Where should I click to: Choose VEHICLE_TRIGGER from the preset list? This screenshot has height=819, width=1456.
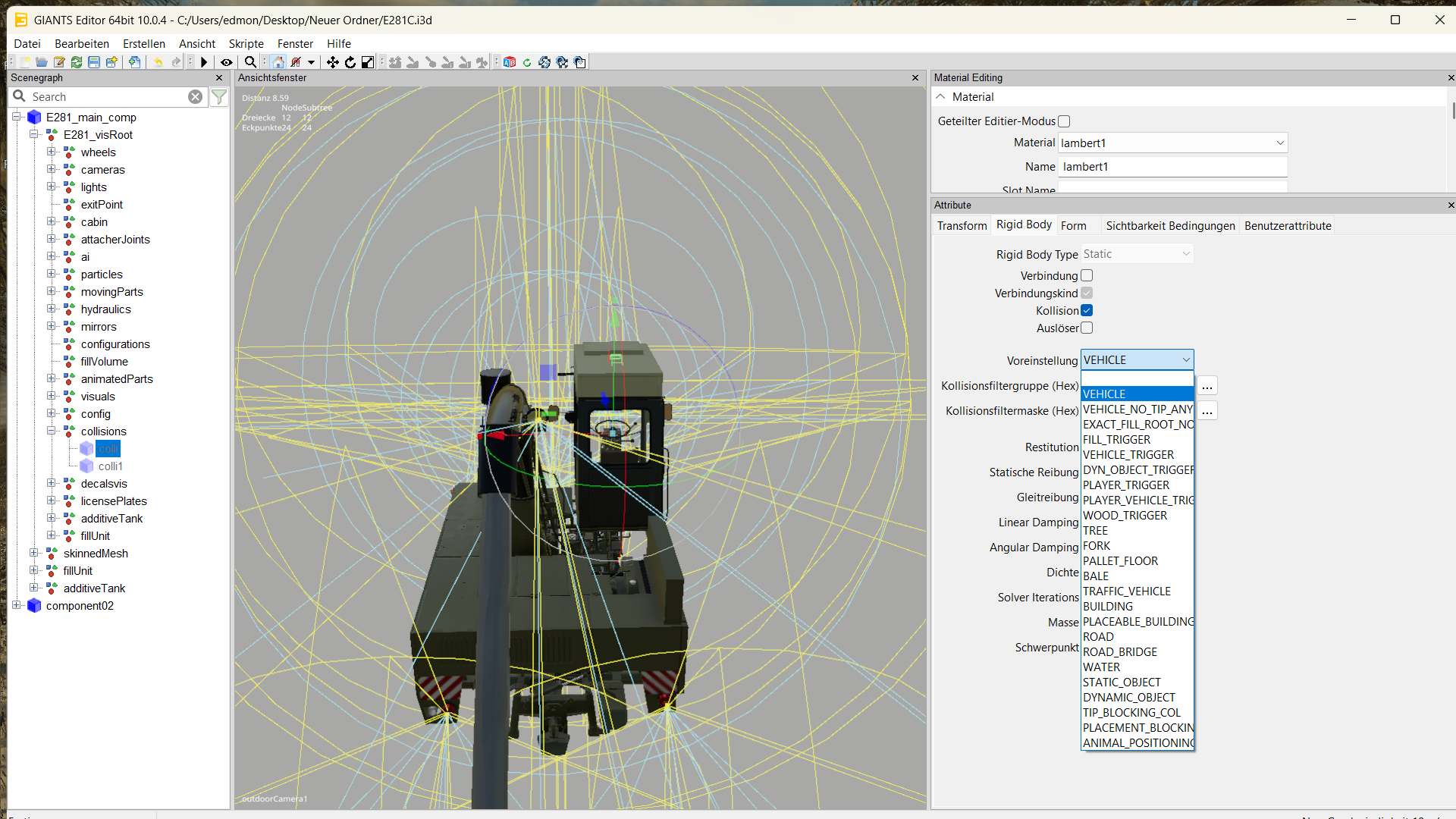1128,455
